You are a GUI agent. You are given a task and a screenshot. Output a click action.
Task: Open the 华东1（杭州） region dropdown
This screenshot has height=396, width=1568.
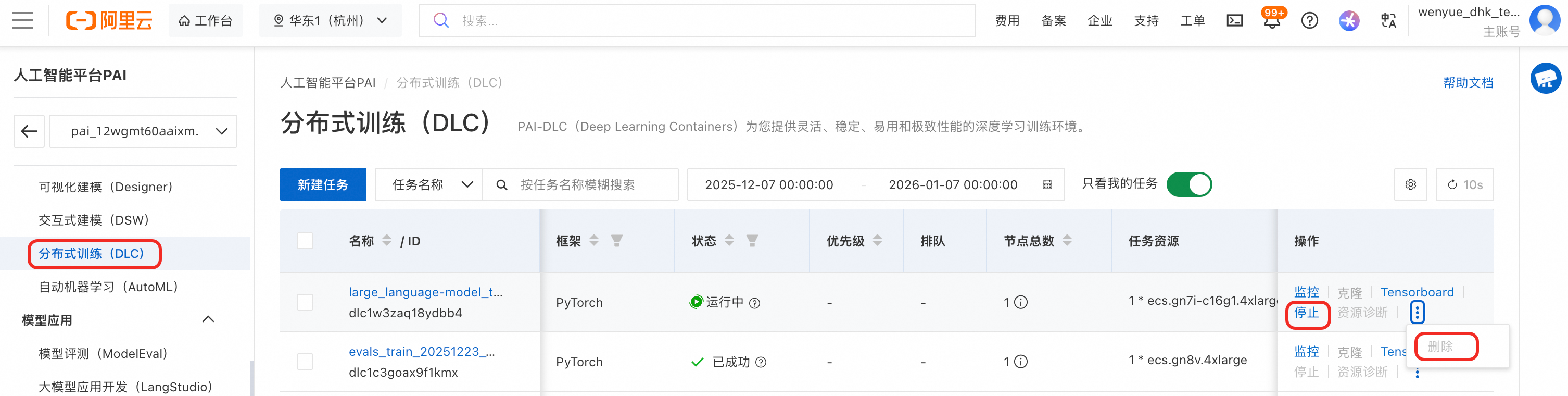pyautogui.click(x=330, y=21)
